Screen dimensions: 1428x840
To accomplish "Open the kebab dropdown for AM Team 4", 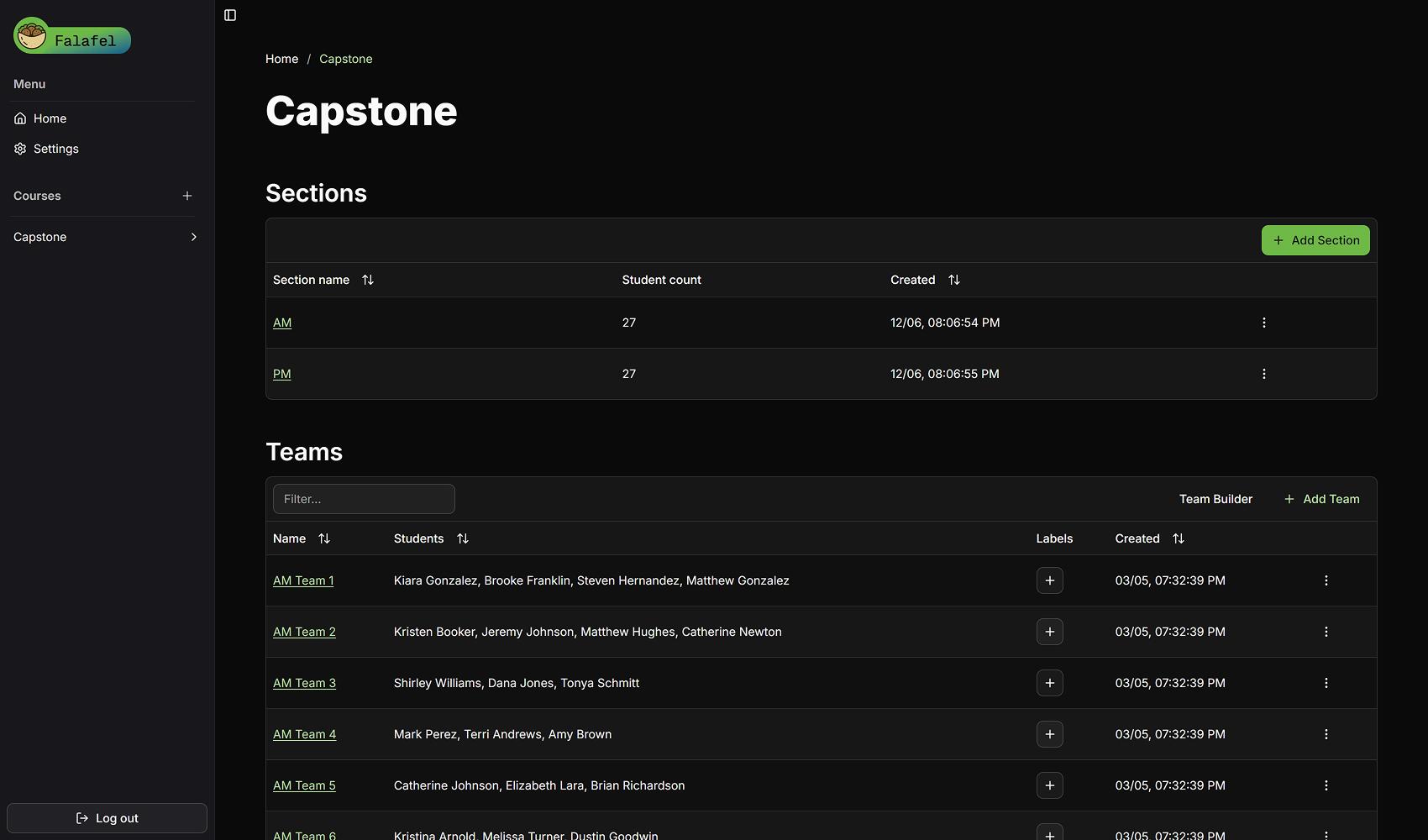I will tap(1326, 734).
